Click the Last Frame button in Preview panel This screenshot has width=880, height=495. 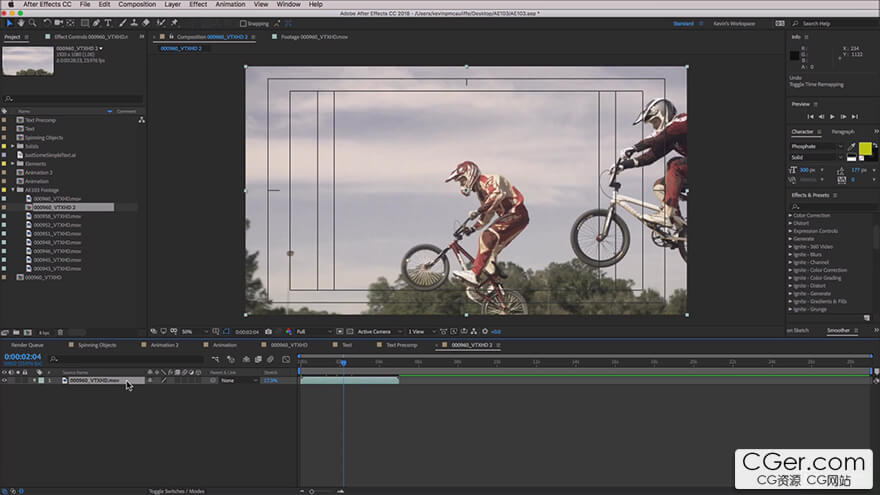coord(855,117)
